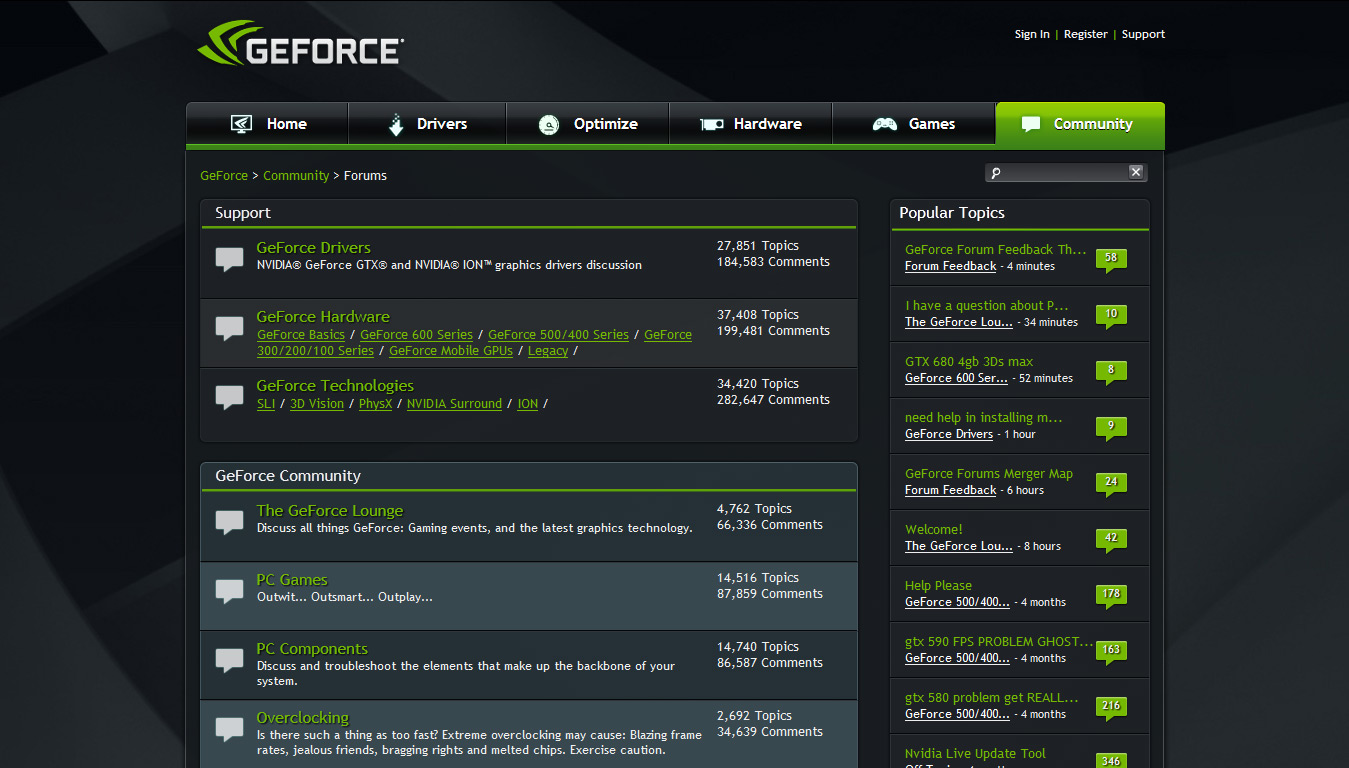Click the search magnifier icon
Image resolution: width=1349 pixels, height=768 pixels.
(995, 173)
